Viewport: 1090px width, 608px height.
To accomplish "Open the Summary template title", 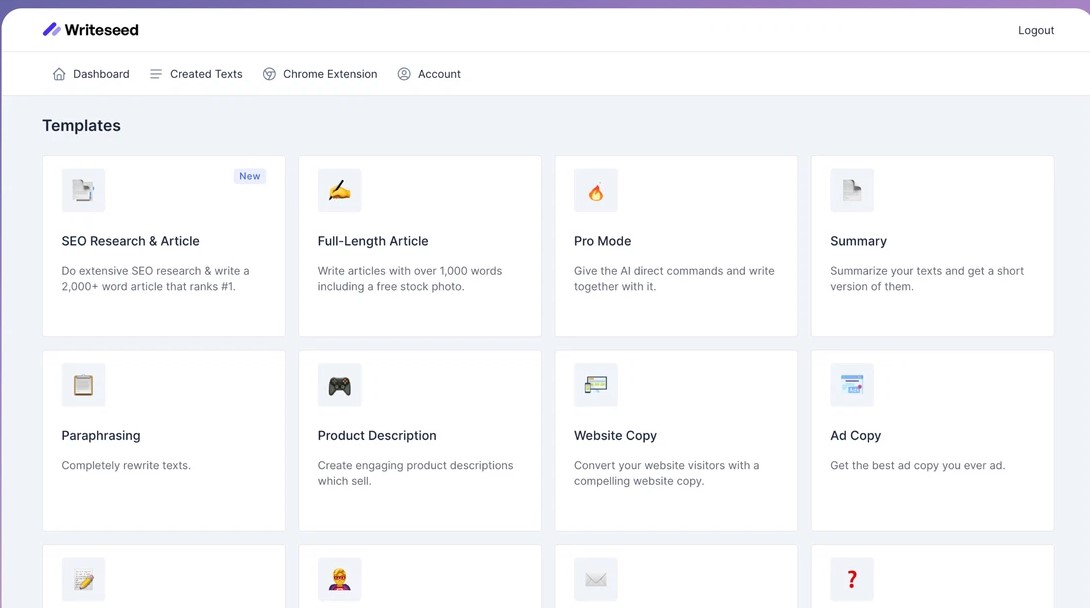I will (x=858, y=240).
